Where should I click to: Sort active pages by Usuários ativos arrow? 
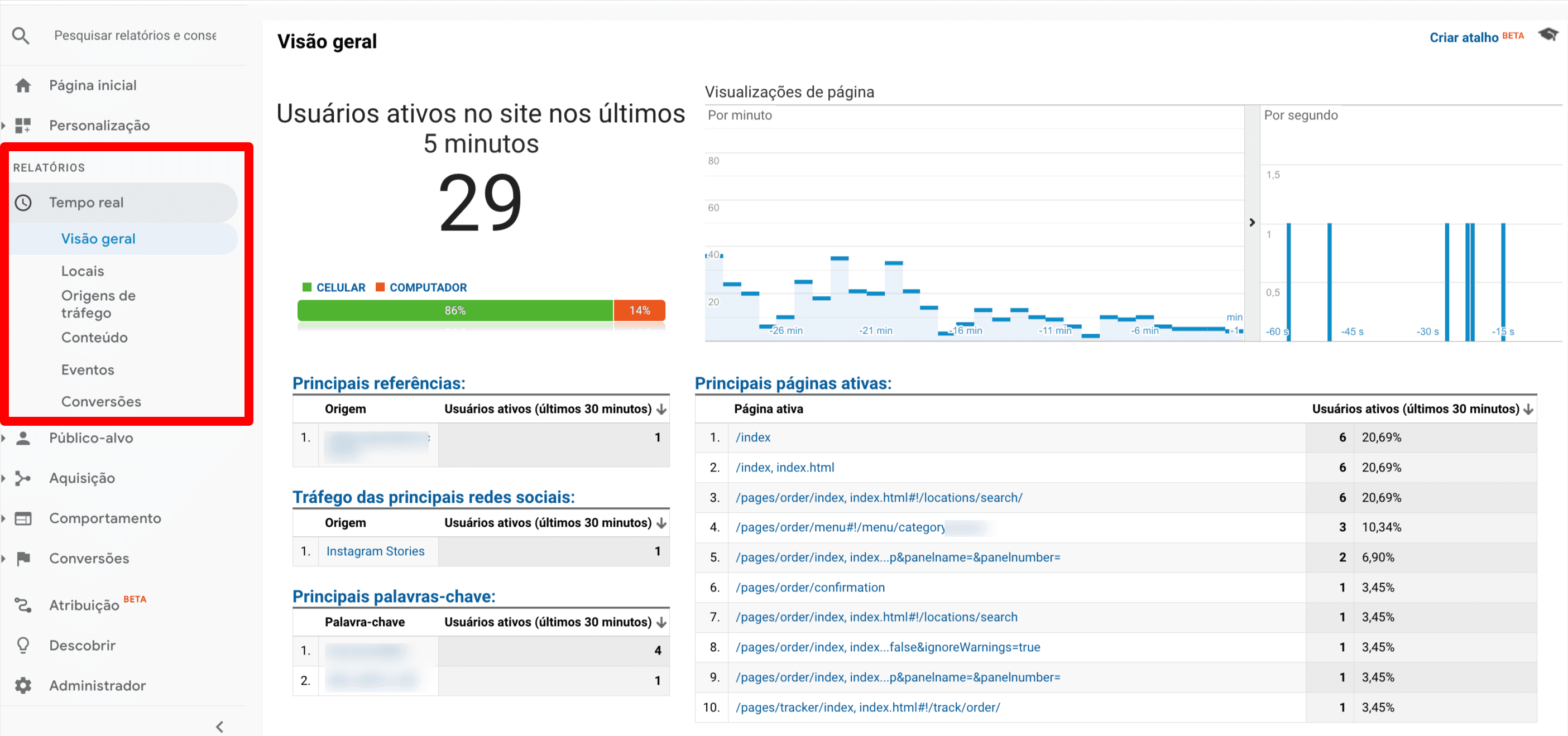pyautogui.click(x=1528, y=410)
